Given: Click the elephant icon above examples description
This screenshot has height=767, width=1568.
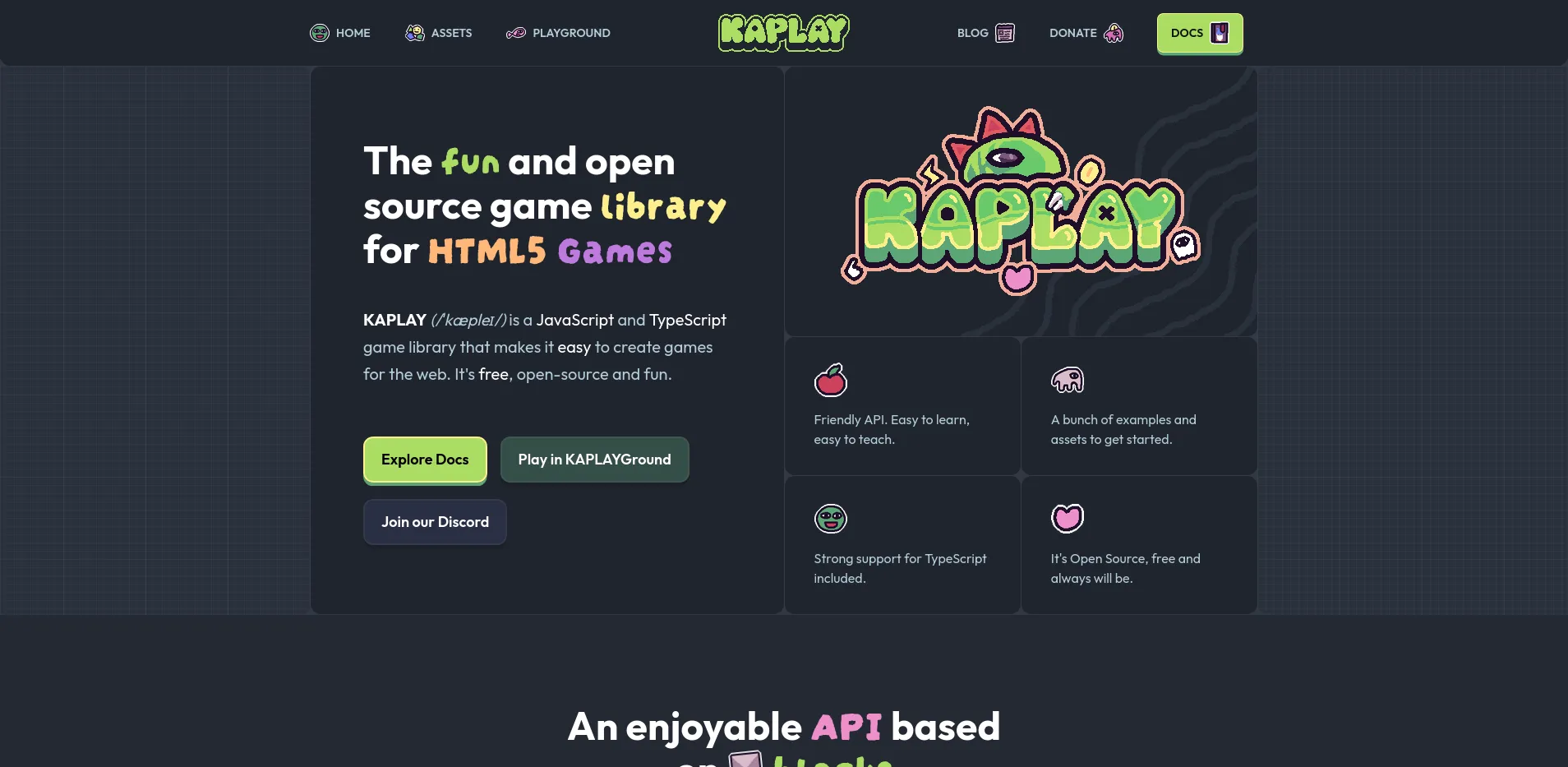Looking at the screenshot, I should pyautogui.click(x=1068, y=380).
